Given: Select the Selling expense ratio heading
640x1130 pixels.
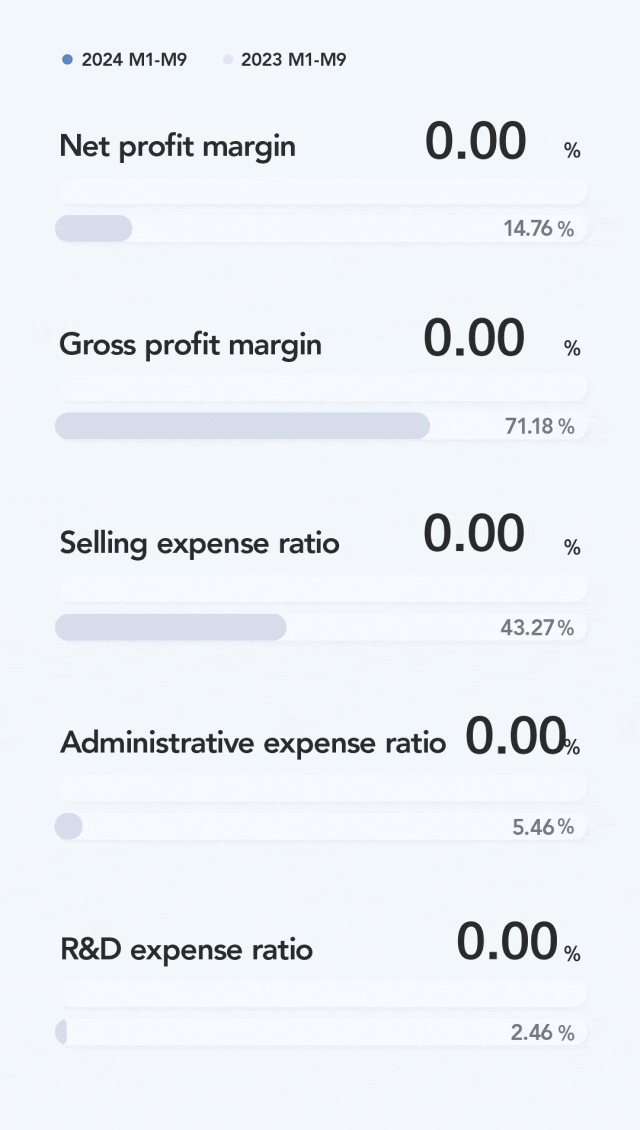Looking at the screenshot, I should (200, 543).
